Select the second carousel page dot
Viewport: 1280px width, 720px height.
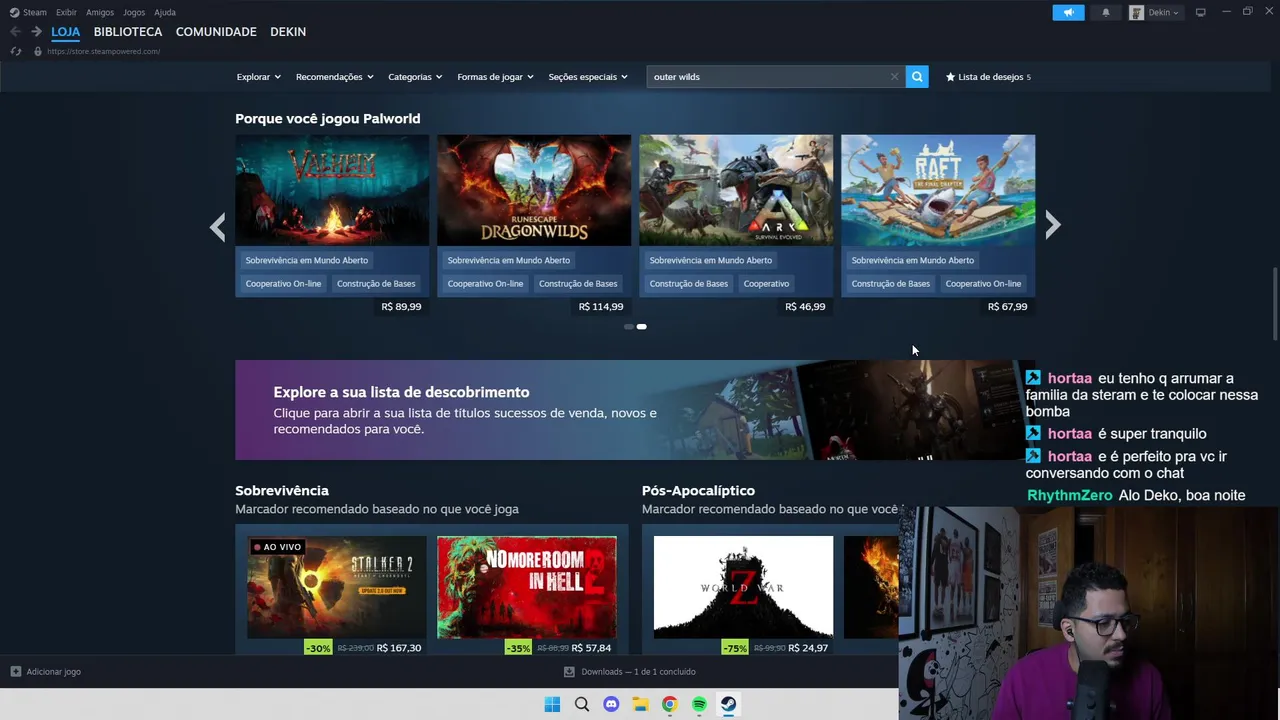(x=642, y=327)
